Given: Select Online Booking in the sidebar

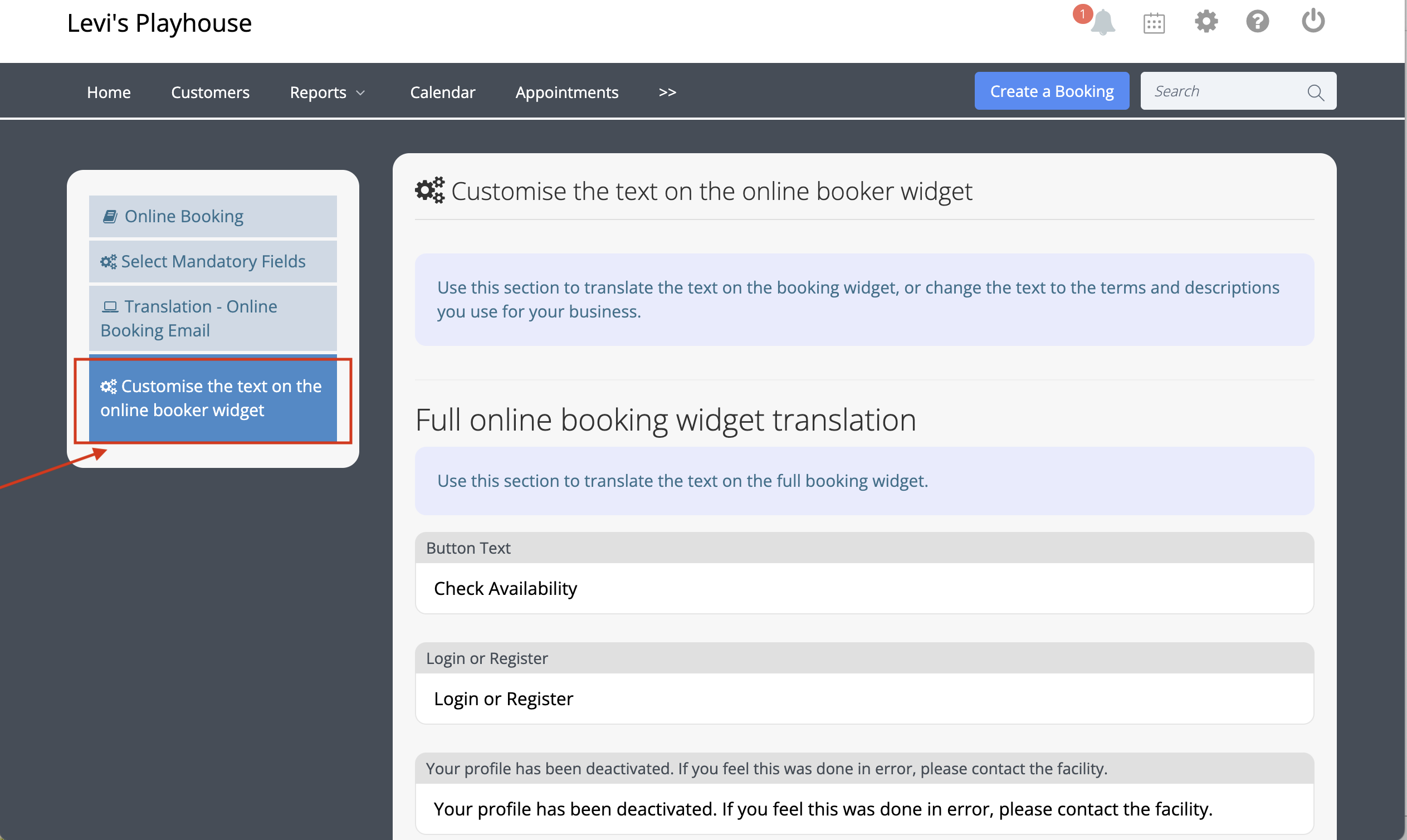Looking at the screenshot, I should [213, 216].
